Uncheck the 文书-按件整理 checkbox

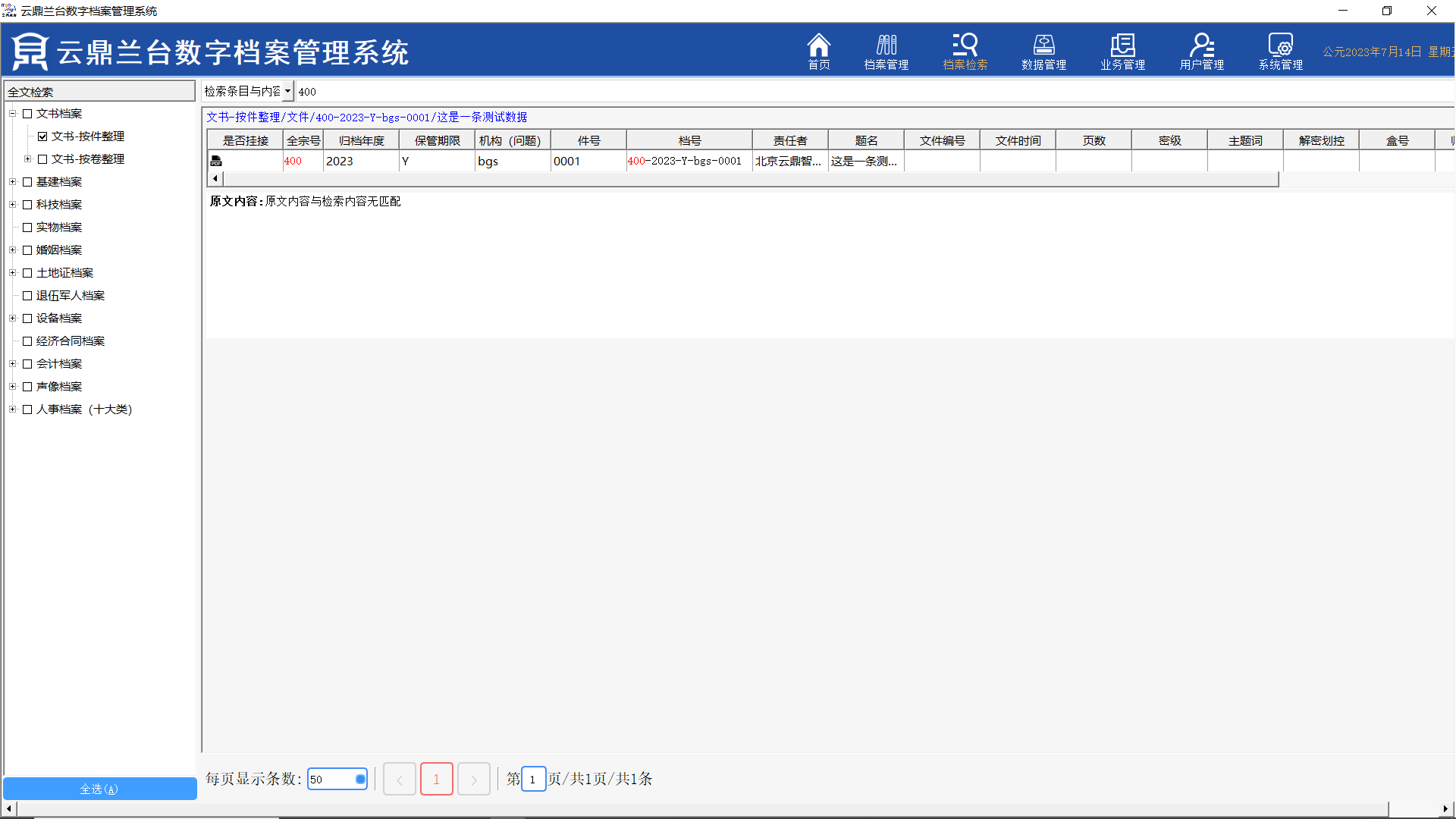click(x=42, y=136)
